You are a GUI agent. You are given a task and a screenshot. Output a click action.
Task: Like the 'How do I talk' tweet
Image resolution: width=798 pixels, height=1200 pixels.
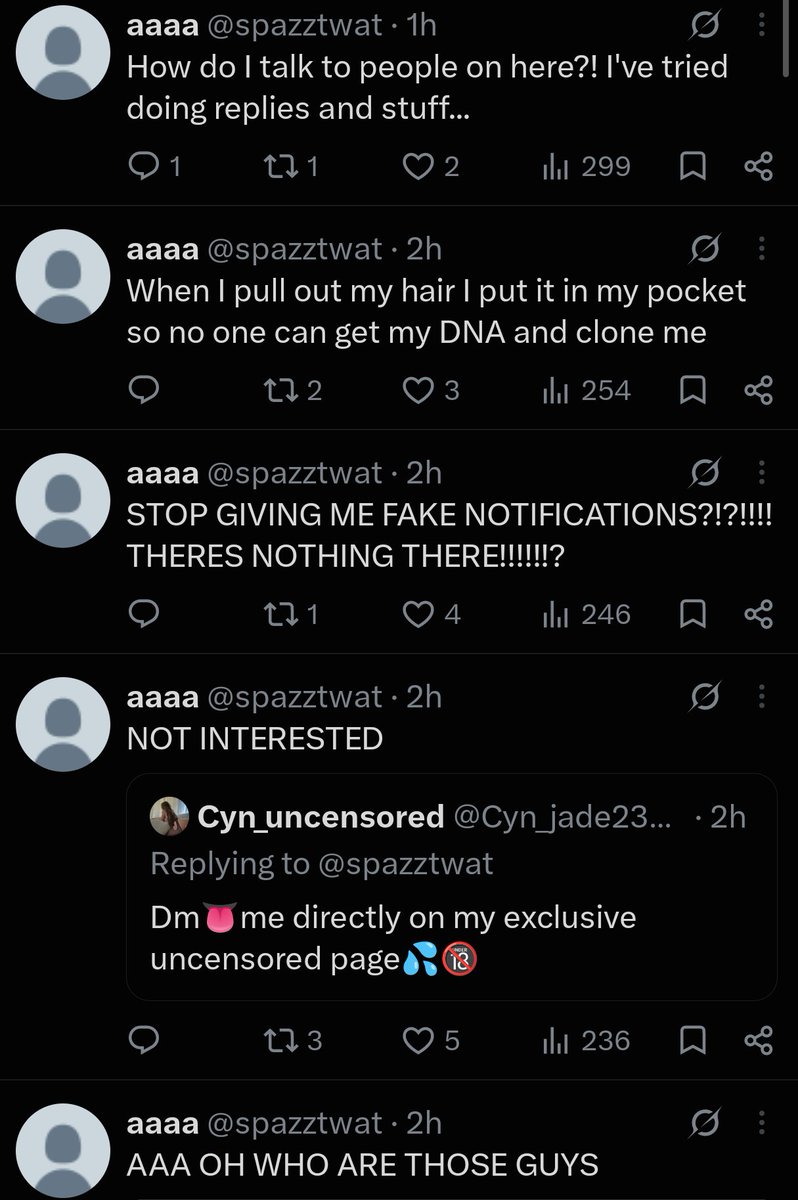tap(431, 166)
